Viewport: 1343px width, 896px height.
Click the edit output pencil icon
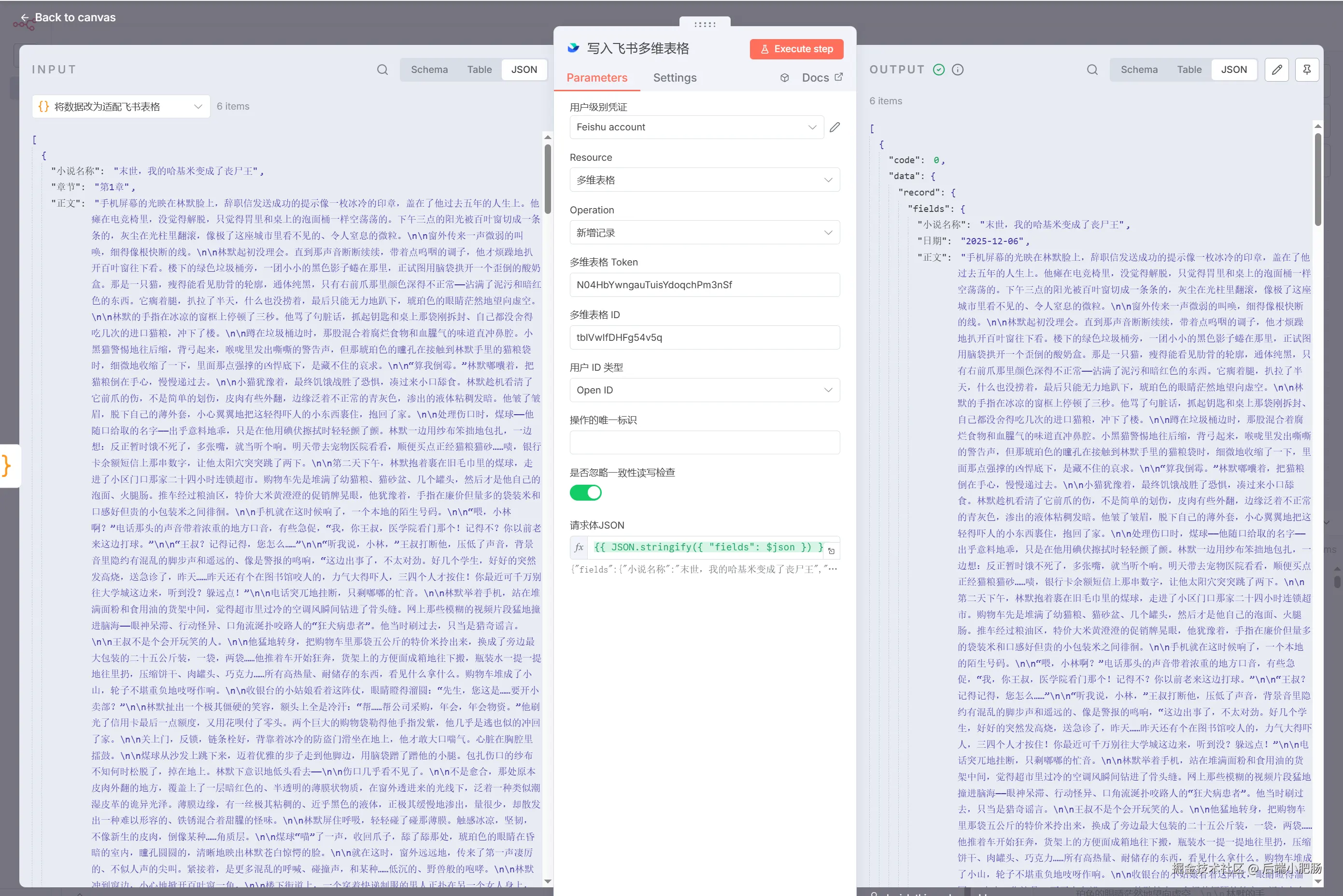tap(1277, 70)
